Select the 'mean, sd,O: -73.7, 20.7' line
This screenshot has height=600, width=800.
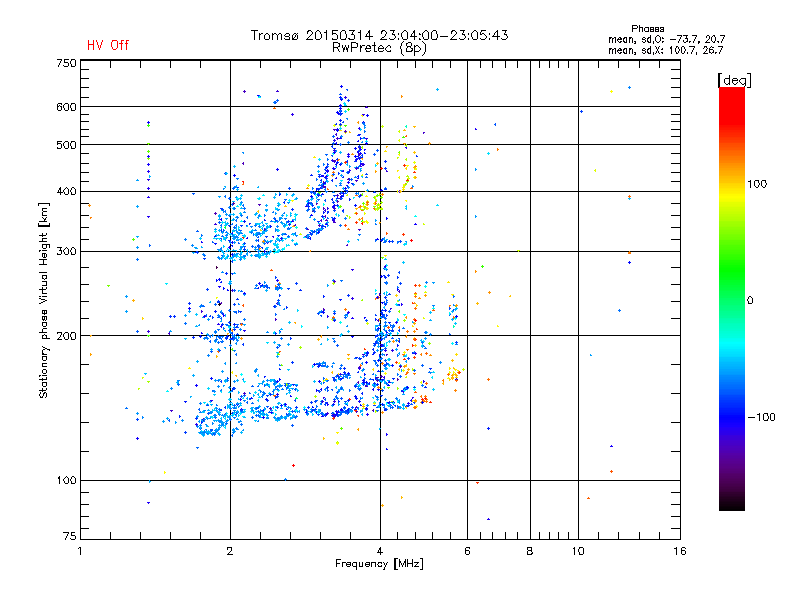[x=666, y=39]
